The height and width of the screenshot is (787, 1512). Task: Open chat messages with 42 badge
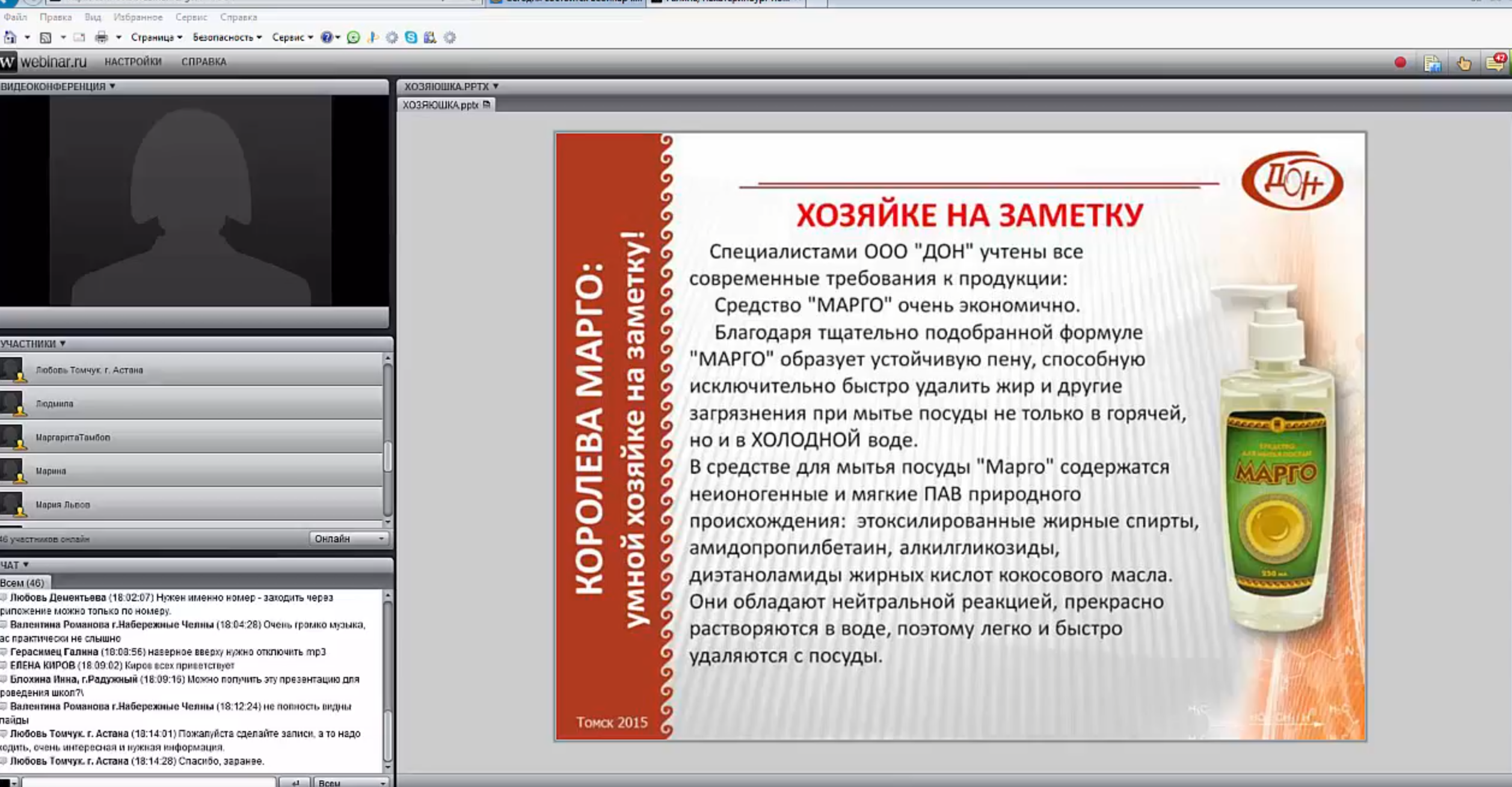(x=1496, y=63)
